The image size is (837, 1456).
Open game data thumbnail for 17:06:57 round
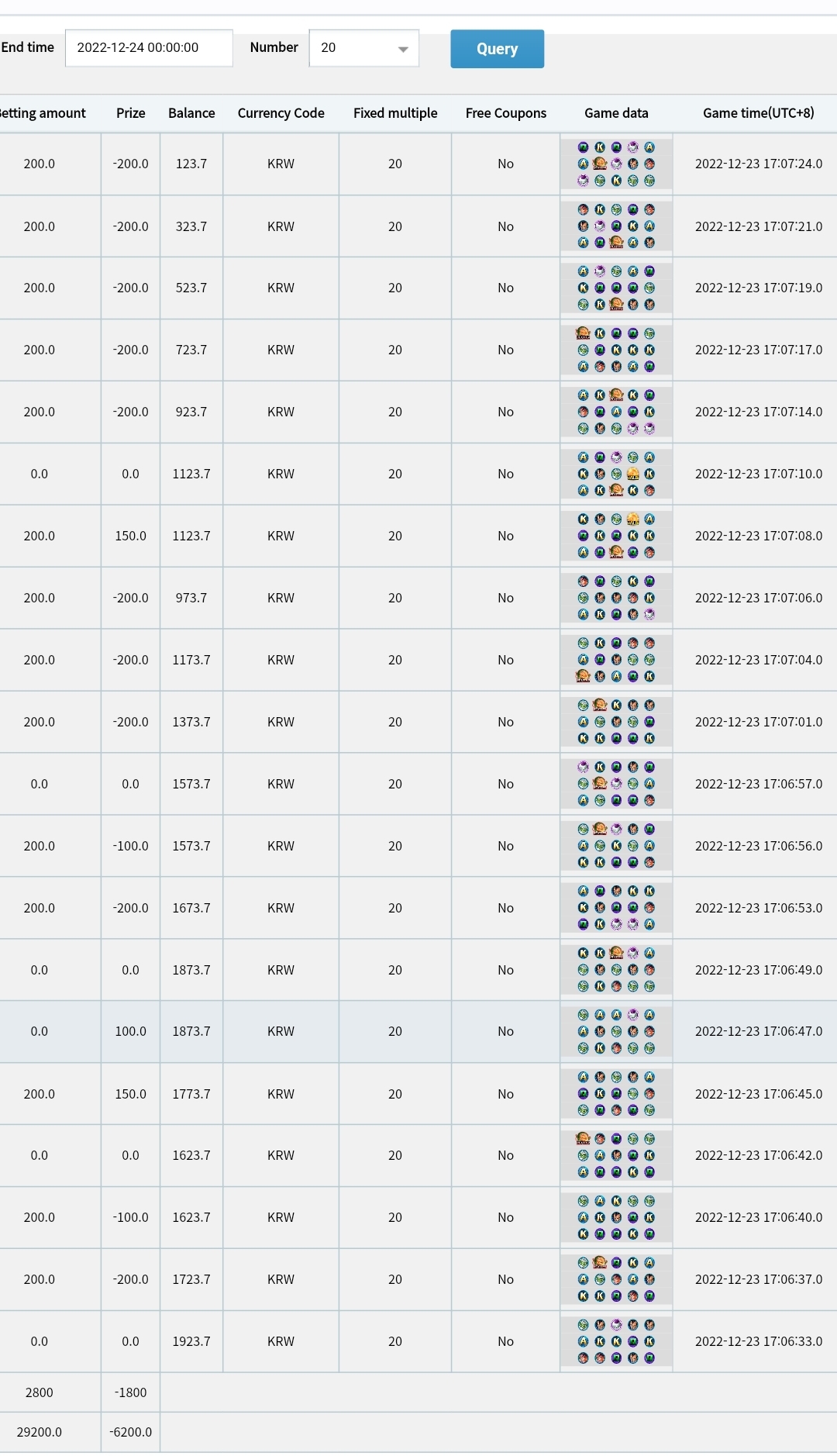(x=616, y=784)
